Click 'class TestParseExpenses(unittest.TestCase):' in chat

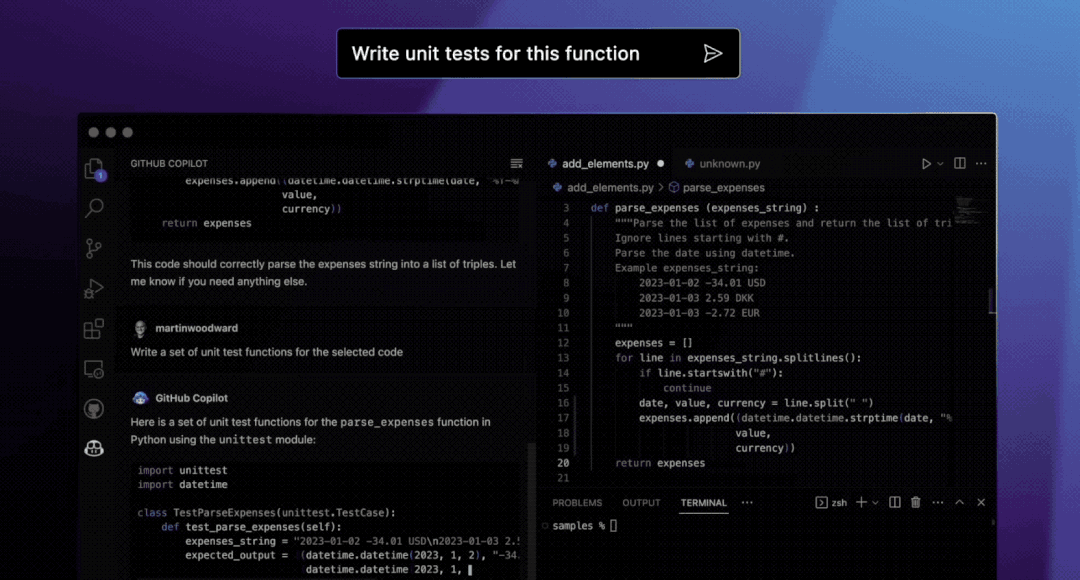pos(266,512)
